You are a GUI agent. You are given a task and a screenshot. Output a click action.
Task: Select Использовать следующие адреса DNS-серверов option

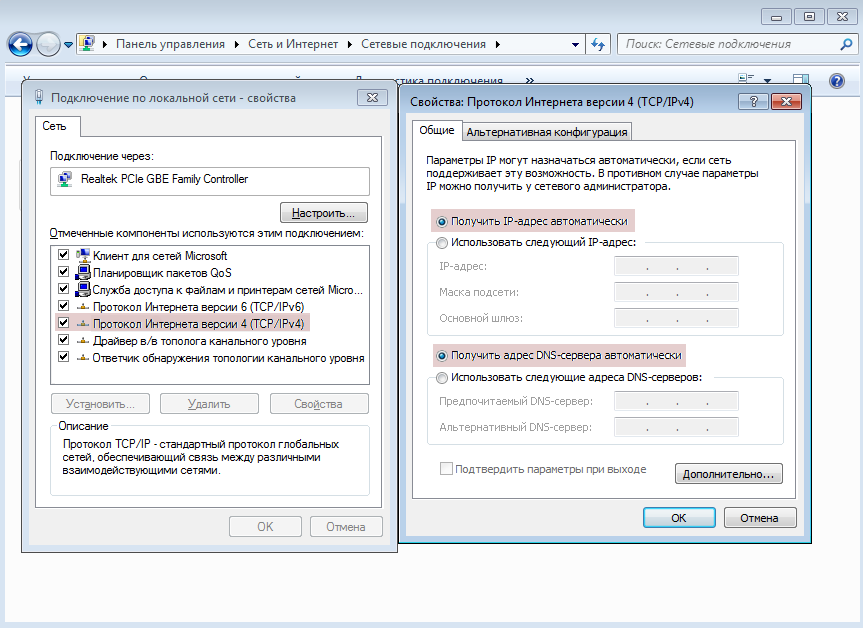(442, 377)
